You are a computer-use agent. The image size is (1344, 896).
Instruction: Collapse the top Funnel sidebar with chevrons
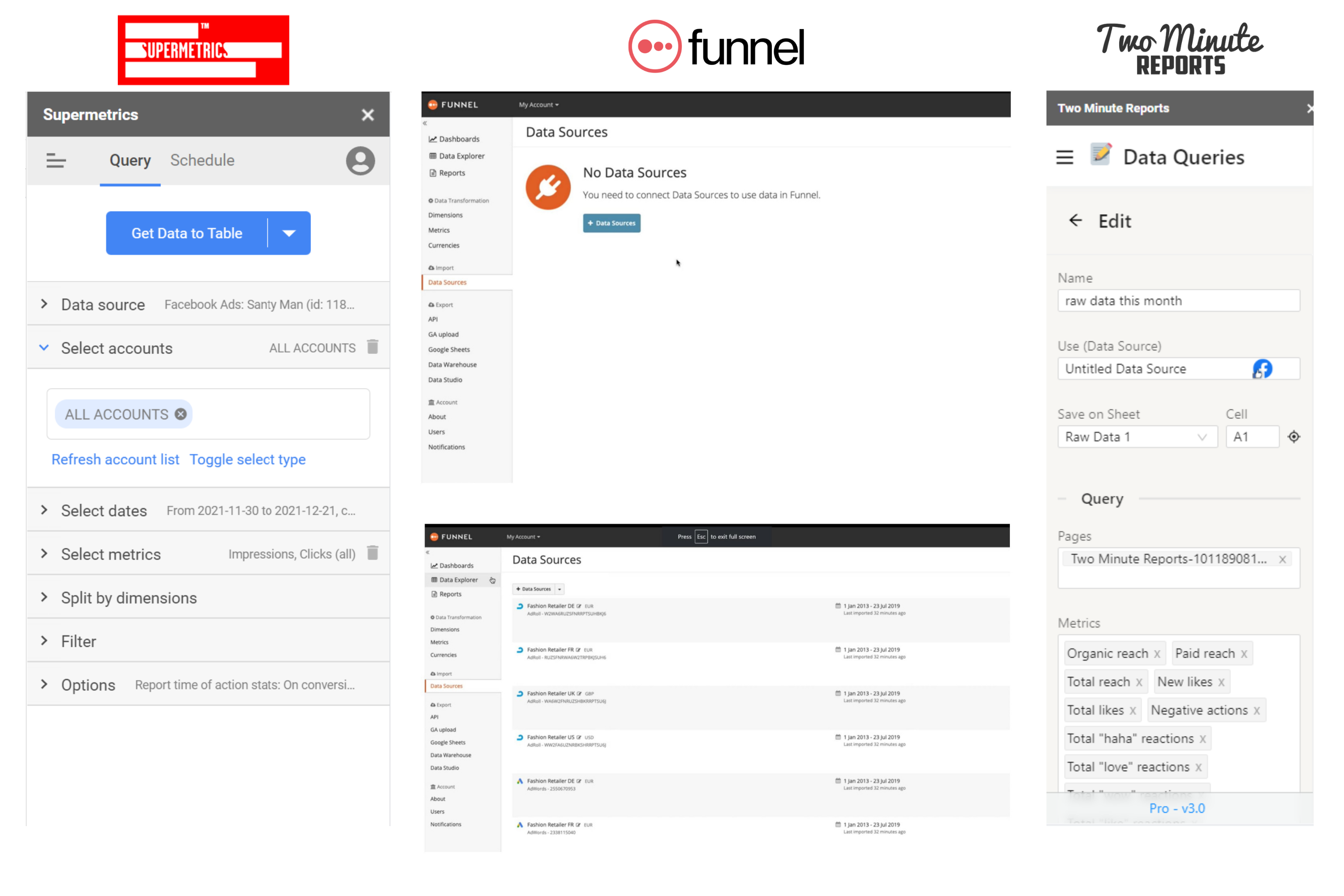[425, 124]
